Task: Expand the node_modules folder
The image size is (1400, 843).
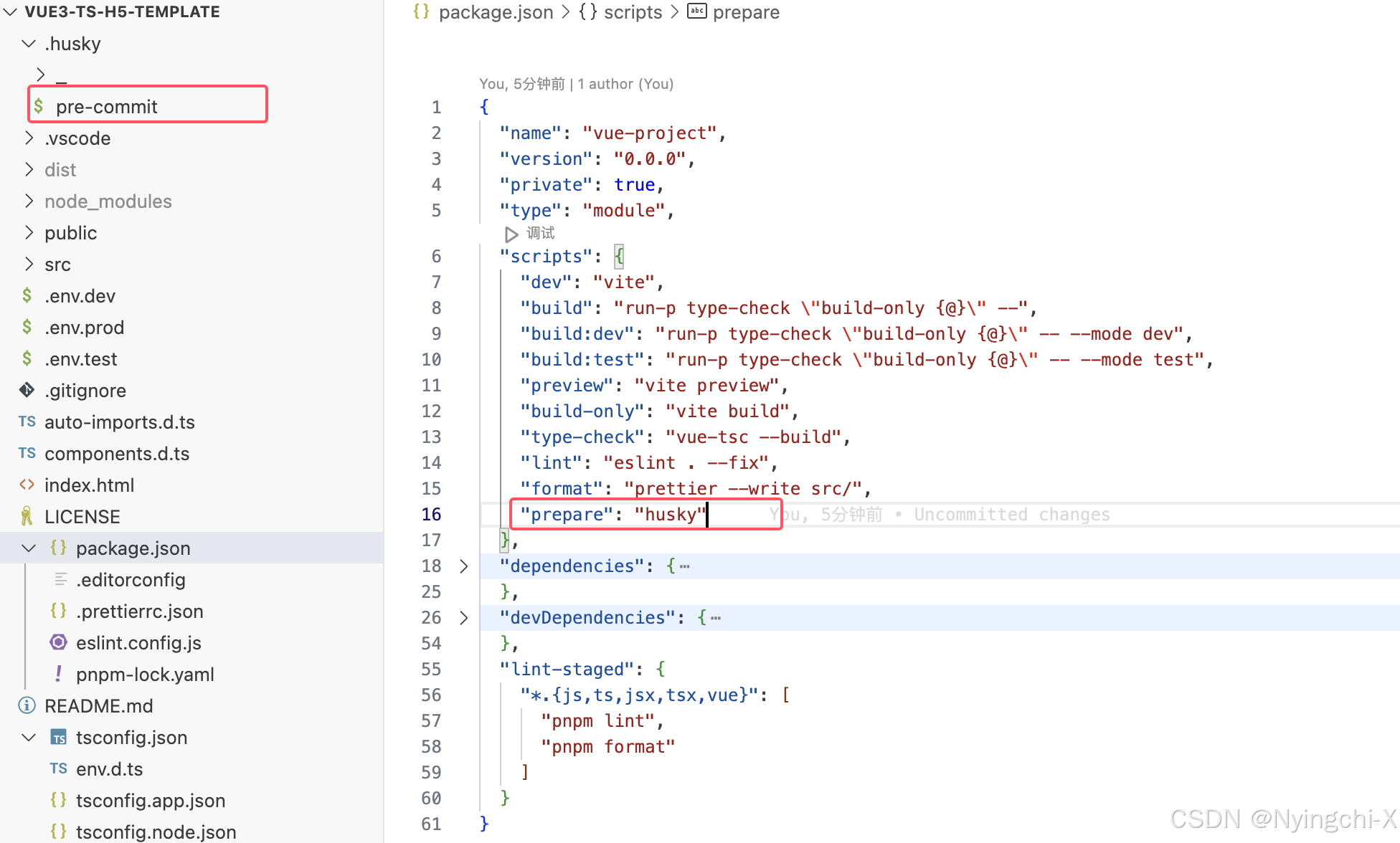Action: click(29, 201)
